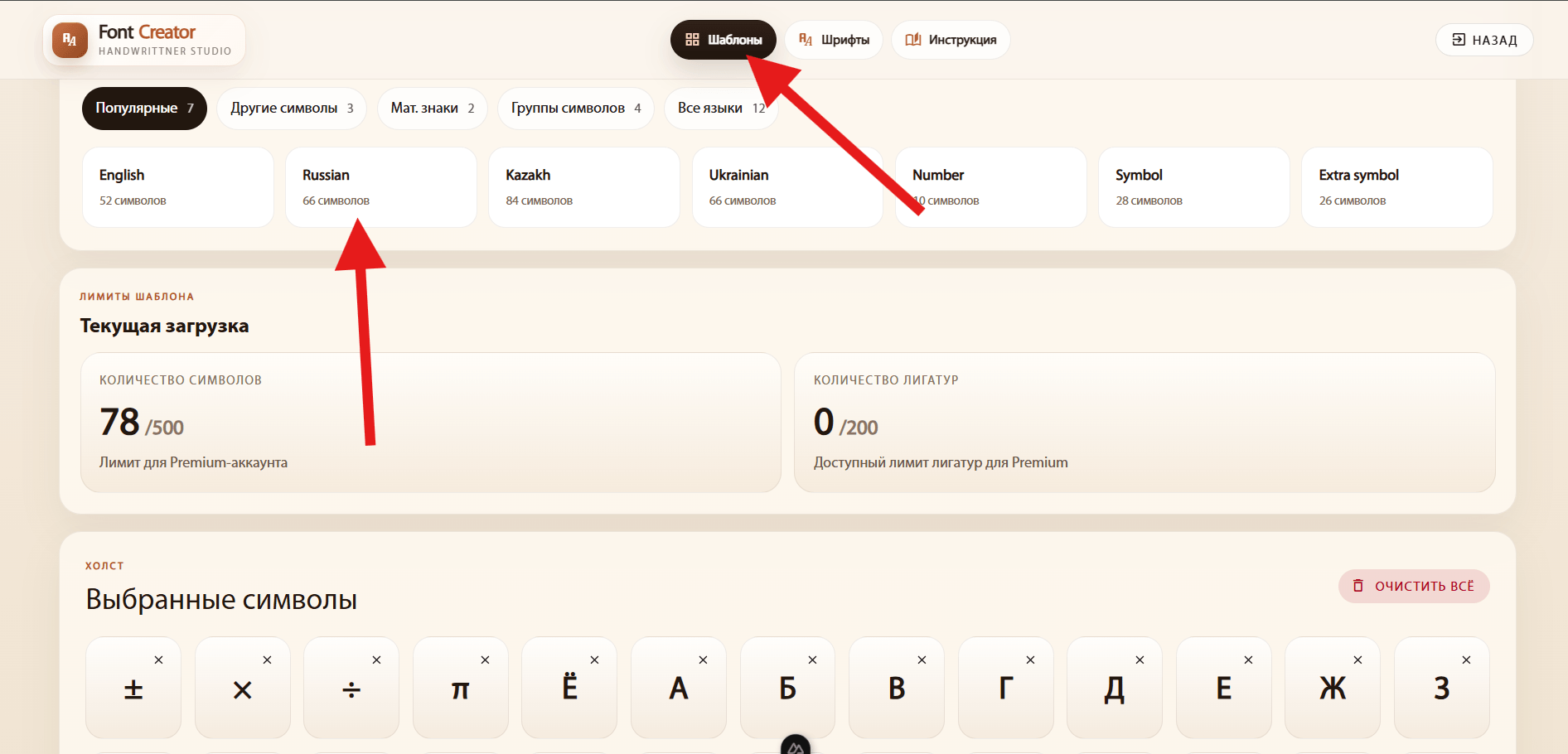Select the Популярные category filter
This screenshot has height=754, width=1568.
(144, 109)
